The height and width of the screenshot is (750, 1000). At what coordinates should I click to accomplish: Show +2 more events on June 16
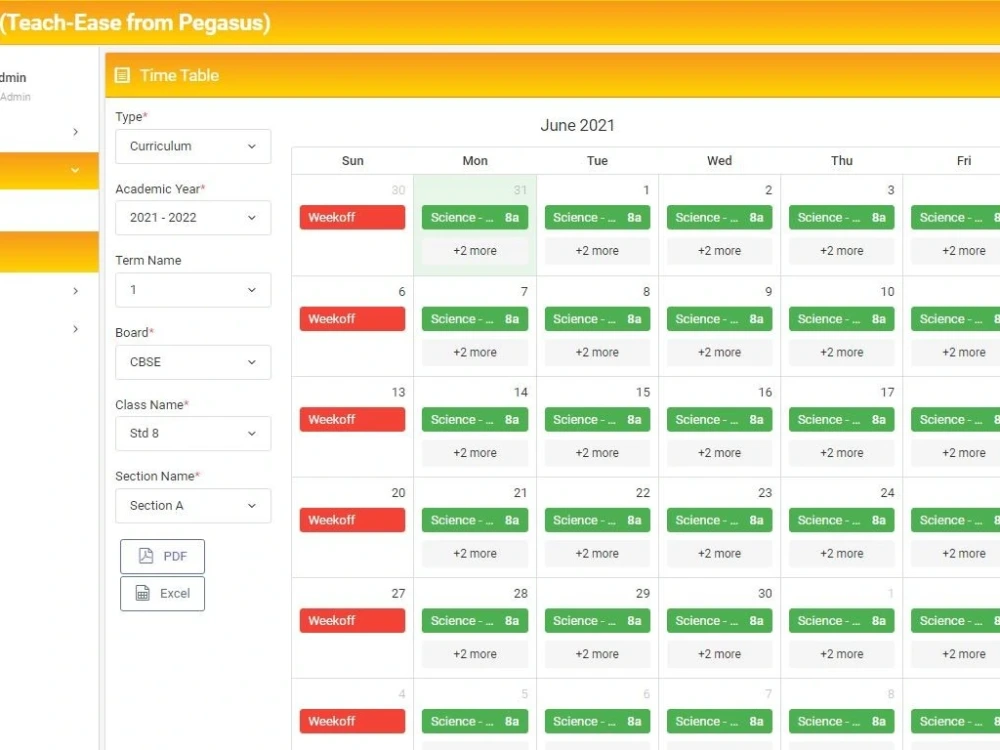tap(719, 453)
